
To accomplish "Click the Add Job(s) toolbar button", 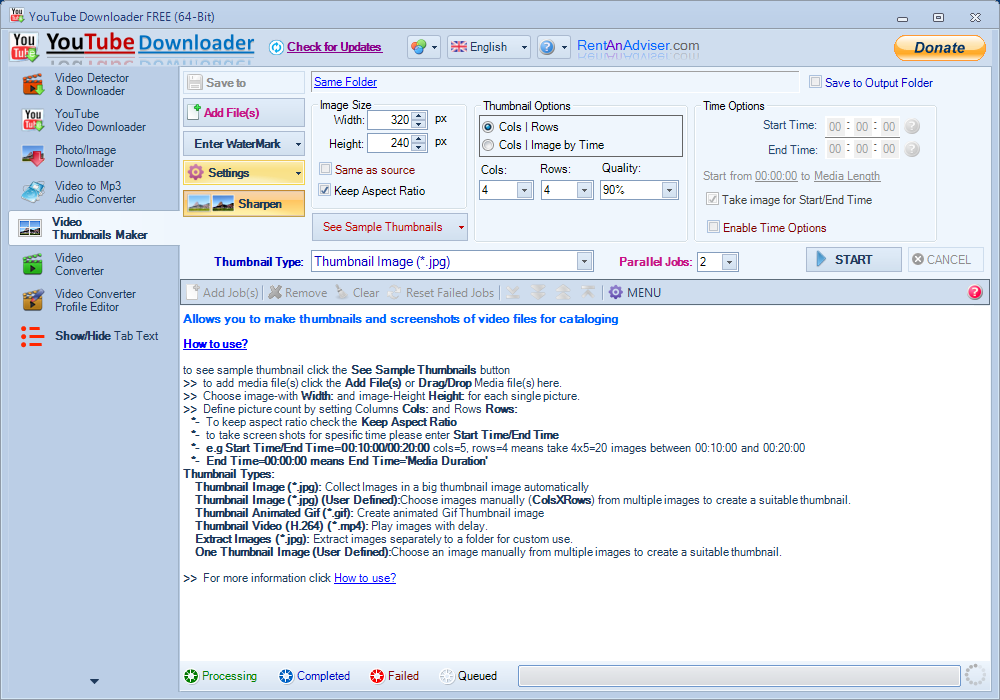I will tap(223, 293).
